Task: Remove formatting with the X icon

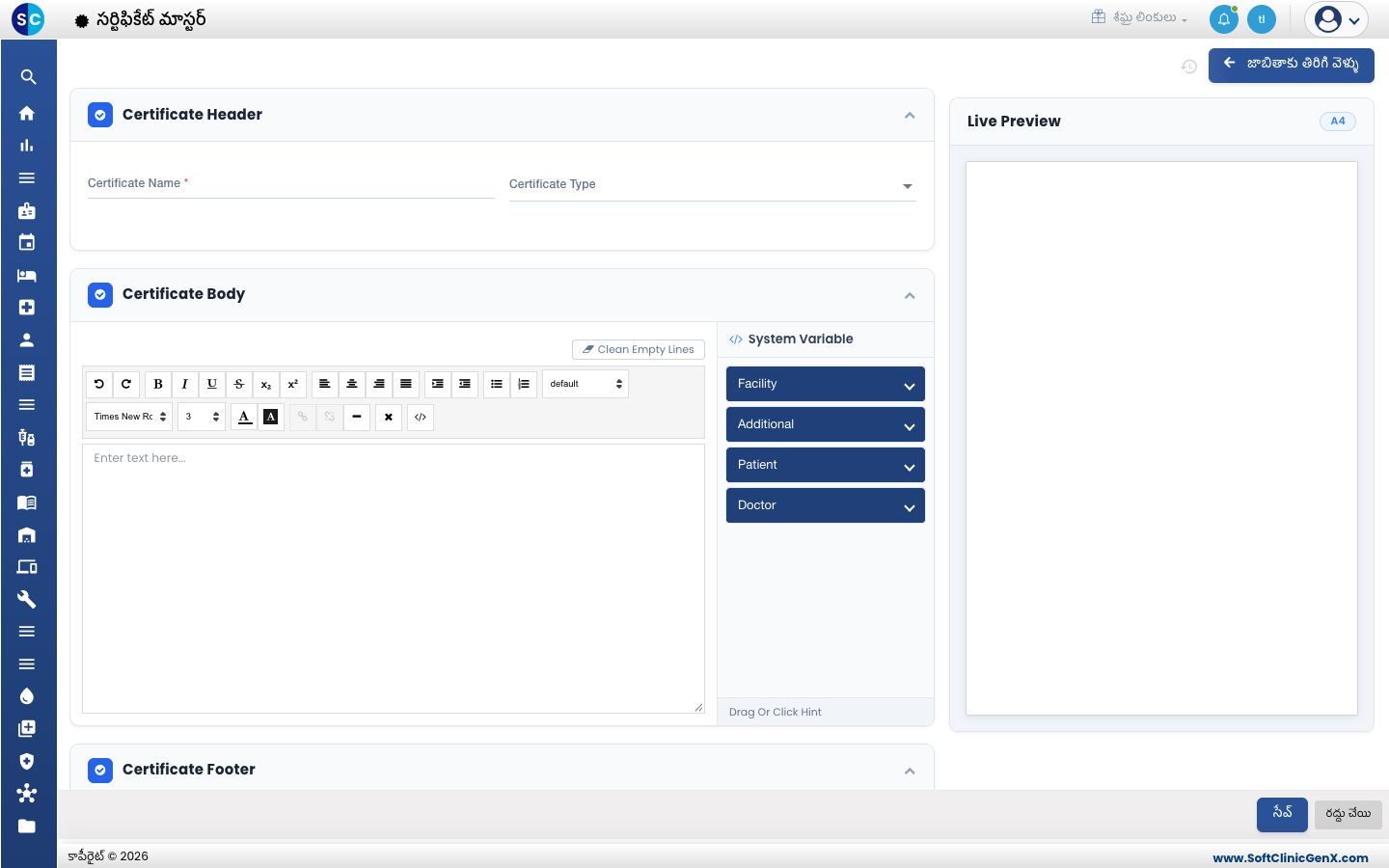Action: (389, 417)
